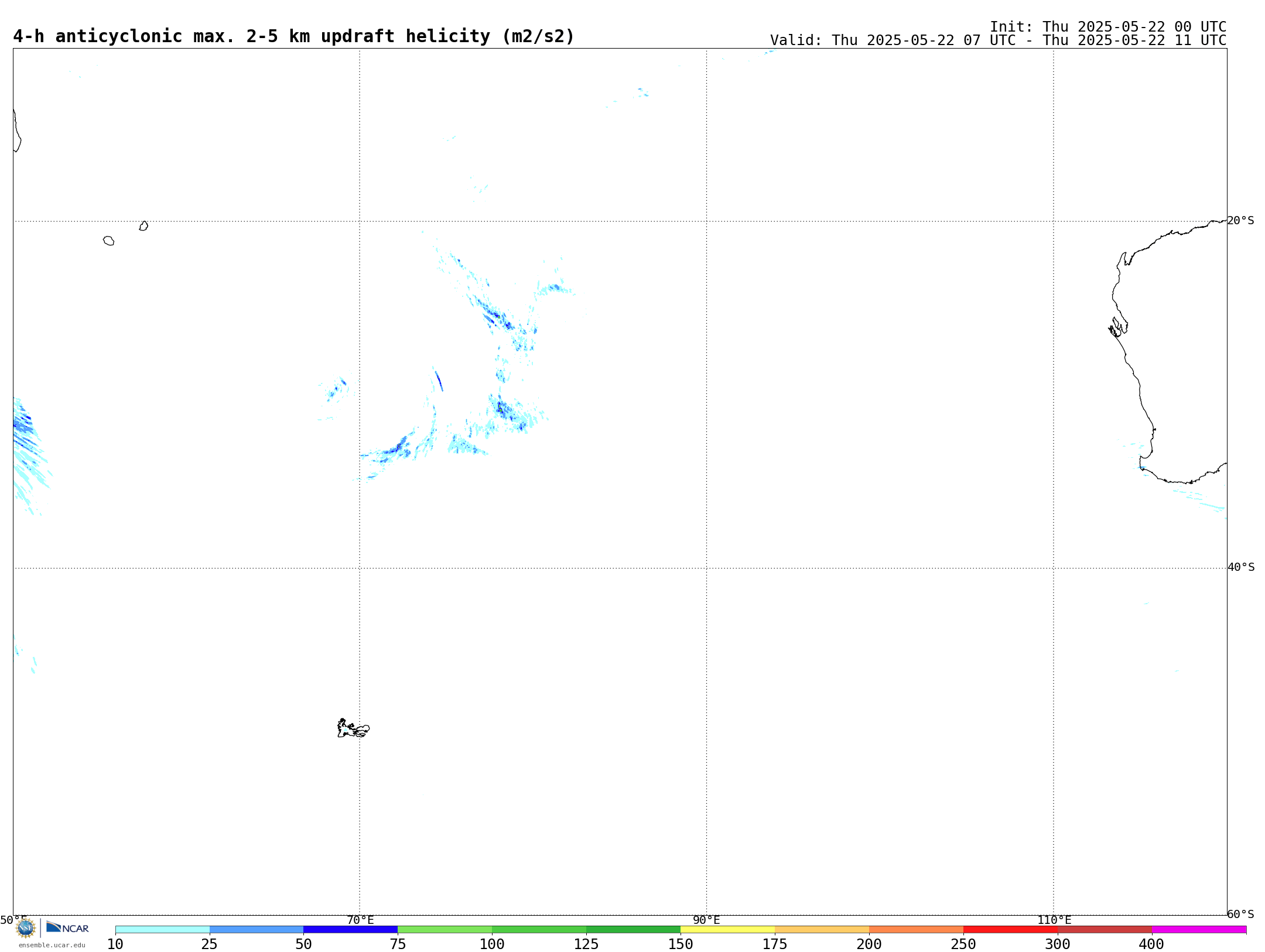Screen dimensions: 1265x952
Task: Click the NSF logo icon
Action: 26,928
